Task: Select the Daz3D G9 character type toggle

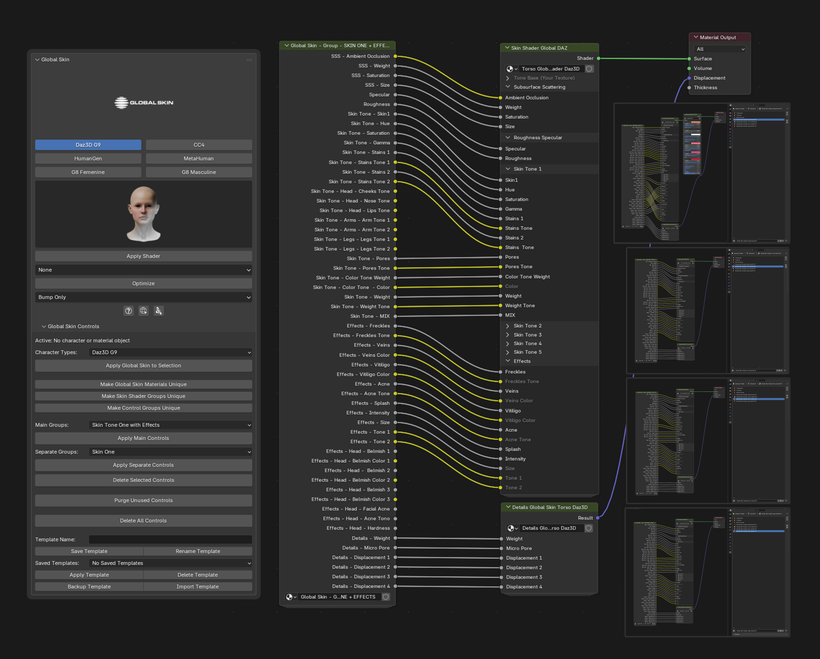Action: [88, 145]
